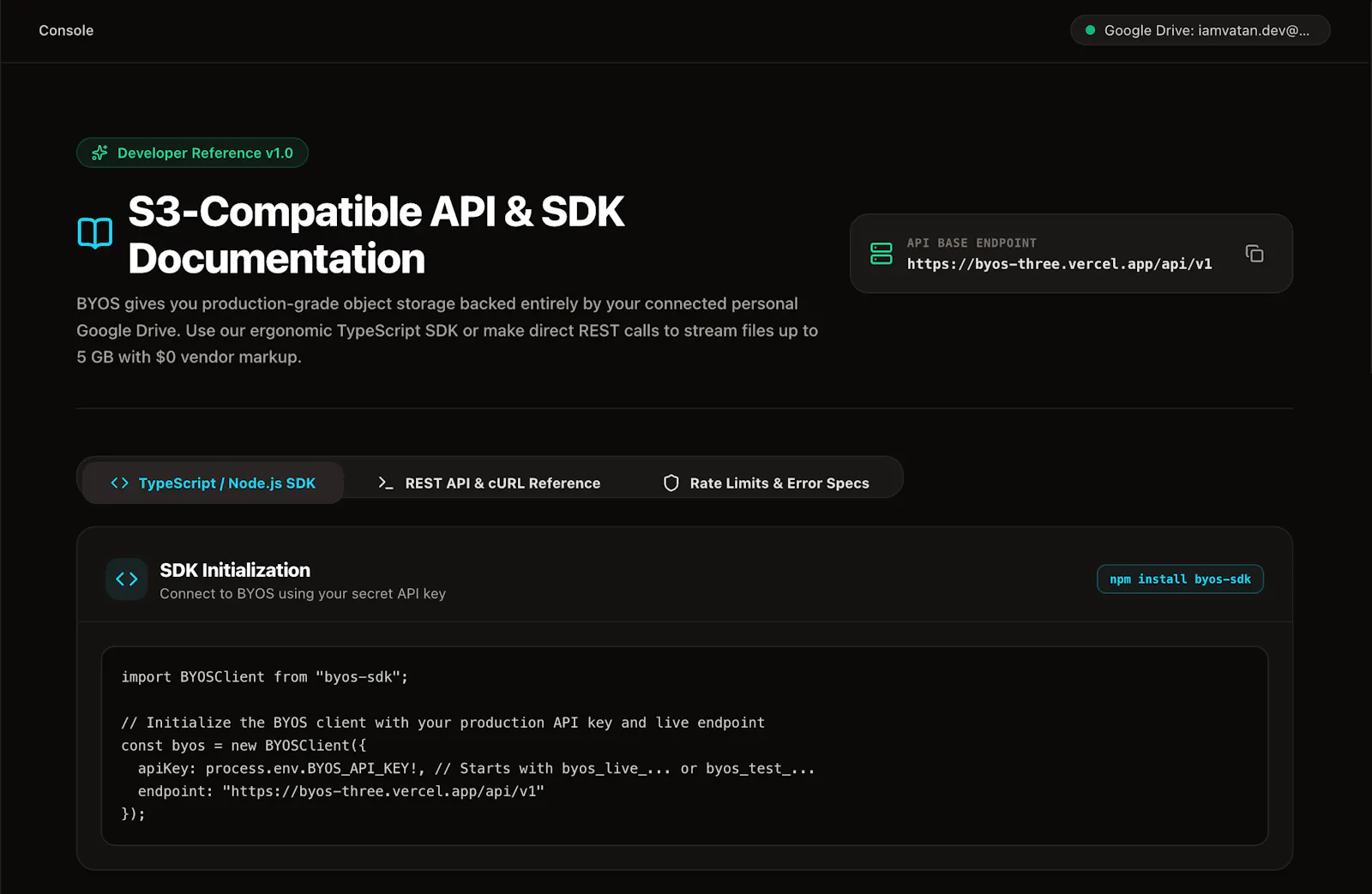Click the SDK Initialization heading
This screenshot has width=1372, height=894.
(x=235, y=570)
